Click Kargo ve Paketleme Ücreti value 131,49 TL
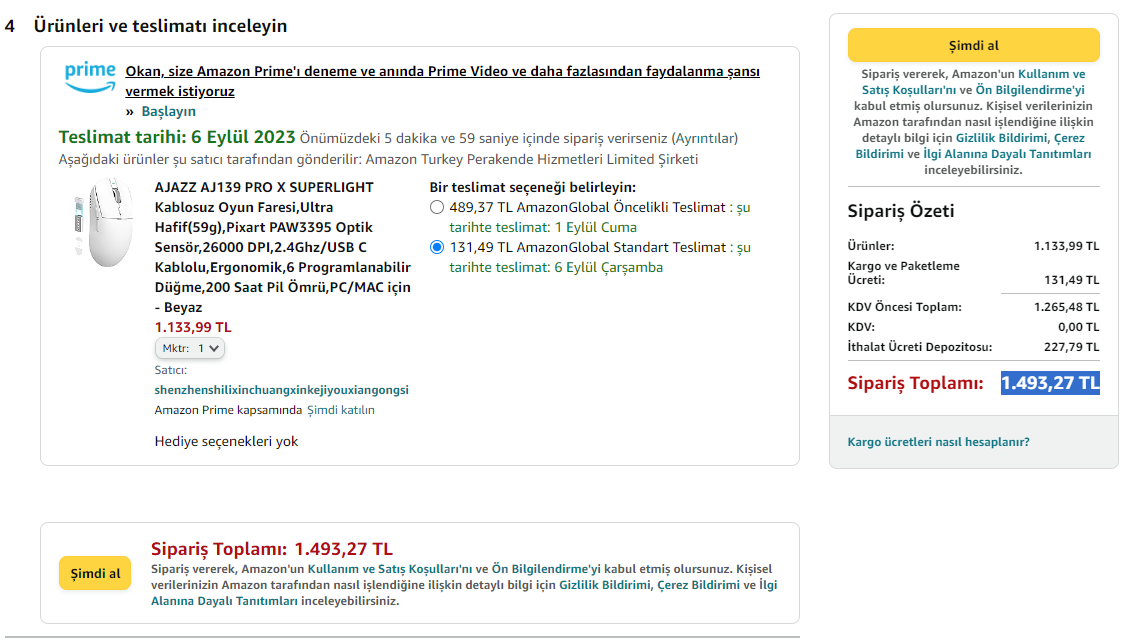Screen dimensions: 1133x640 coord(1072,280)
